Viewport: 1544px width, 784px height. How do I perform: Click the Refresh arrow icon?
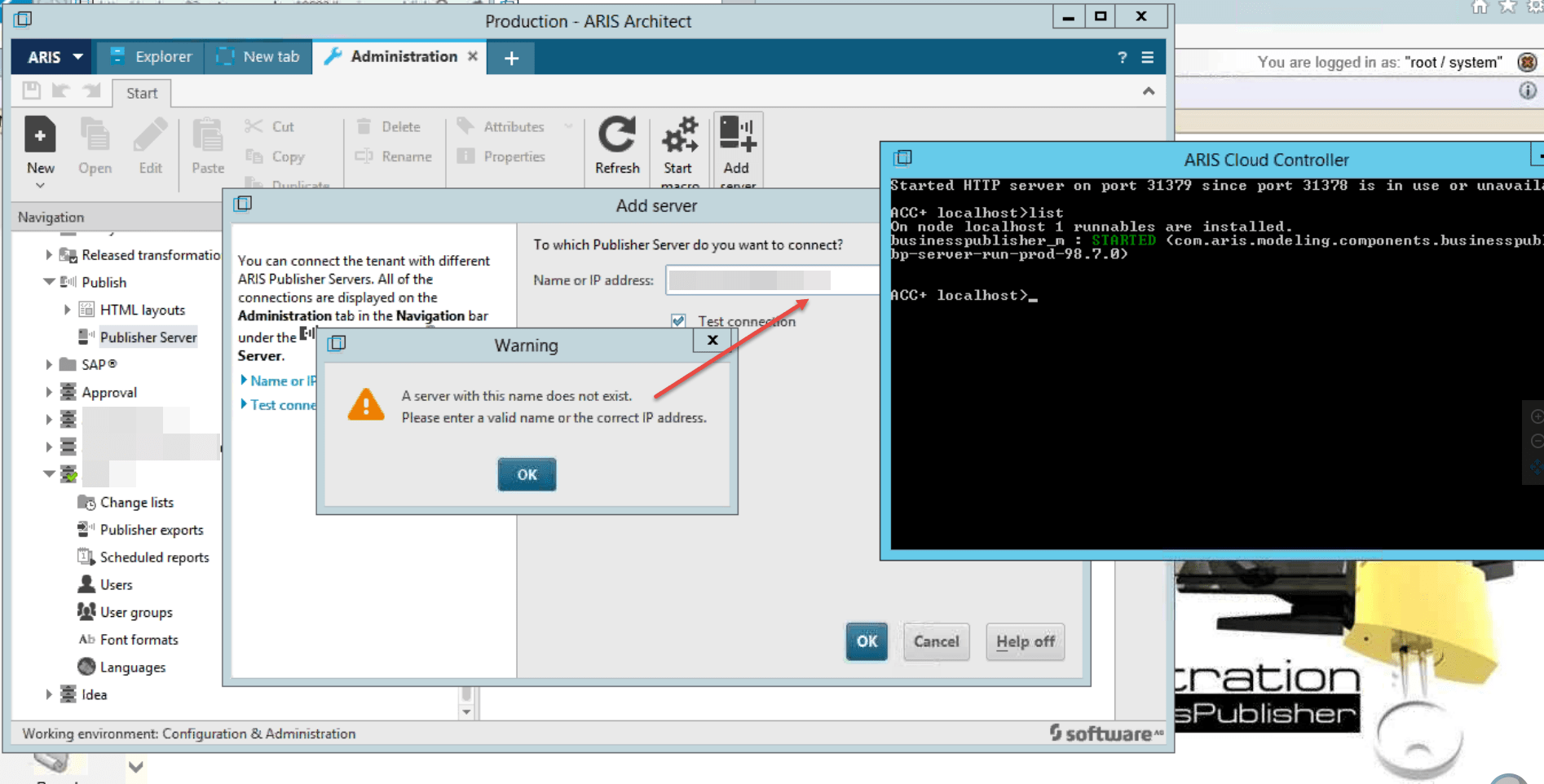[617, 134]
